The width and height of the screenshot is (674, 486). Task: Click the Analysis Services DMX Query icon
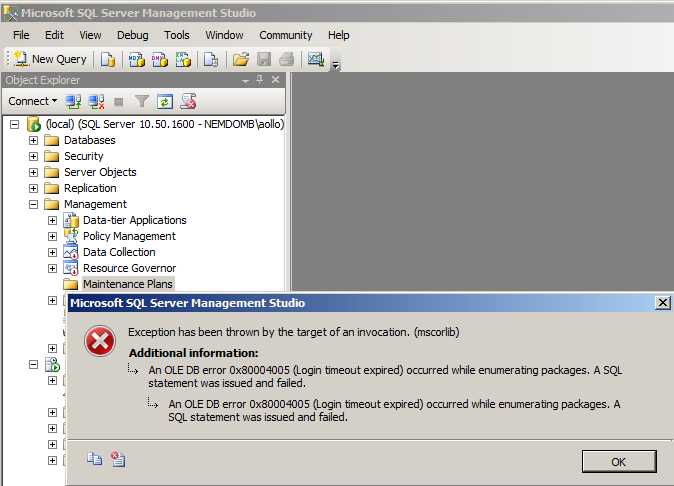click(160, 59)
